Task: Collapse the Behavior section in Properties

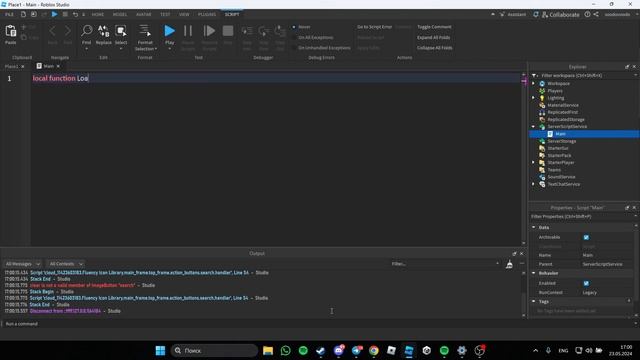Action: coord(534,273)
